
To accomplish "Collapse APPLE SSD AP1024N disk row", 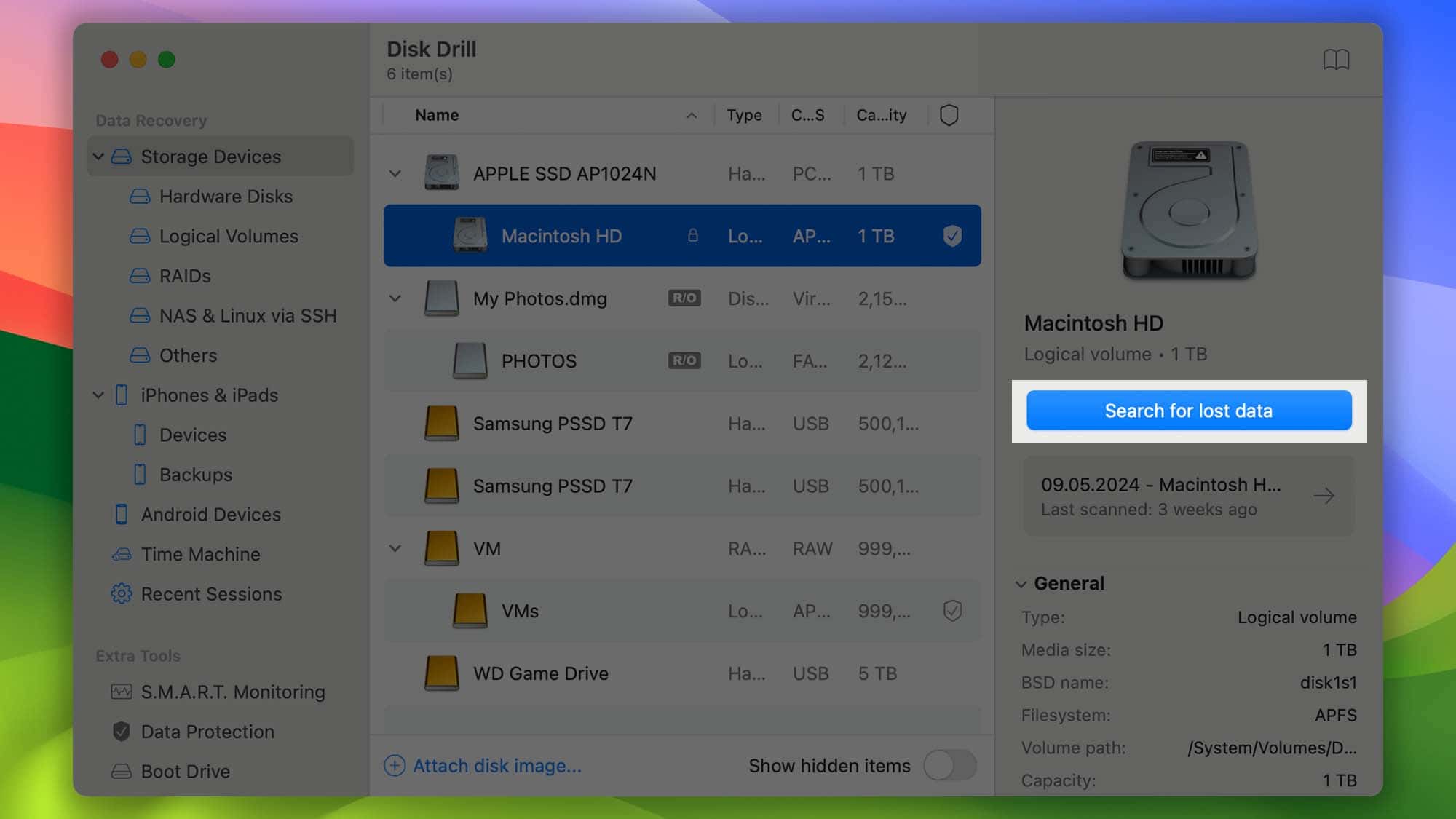I will point(395,174).
